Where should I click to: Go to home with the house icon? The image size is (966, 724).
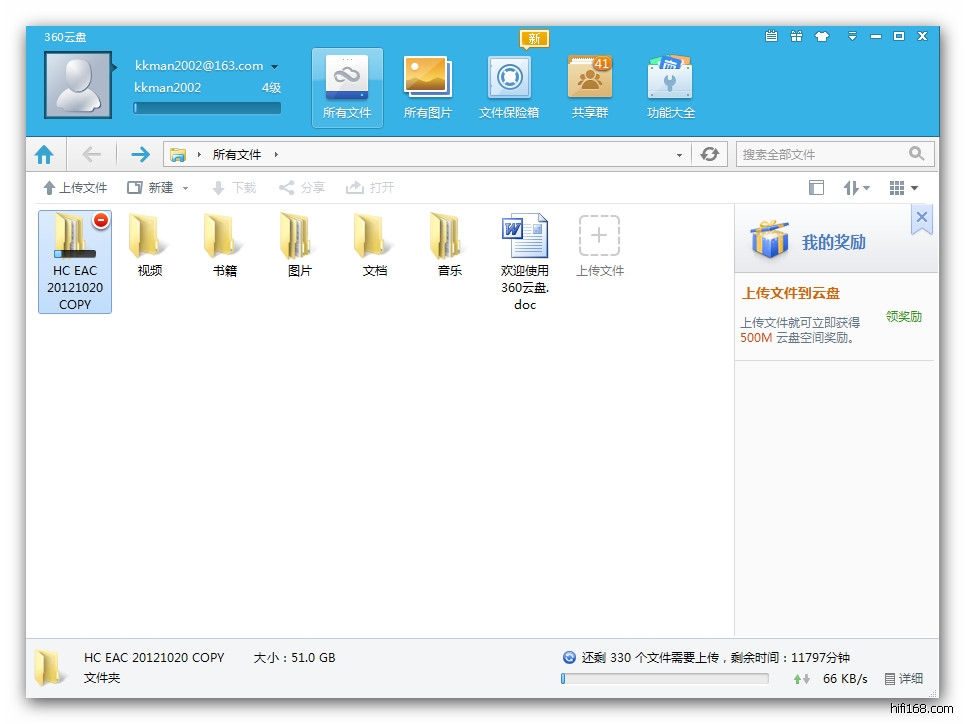pyautogui.click(x=44, y=154)
